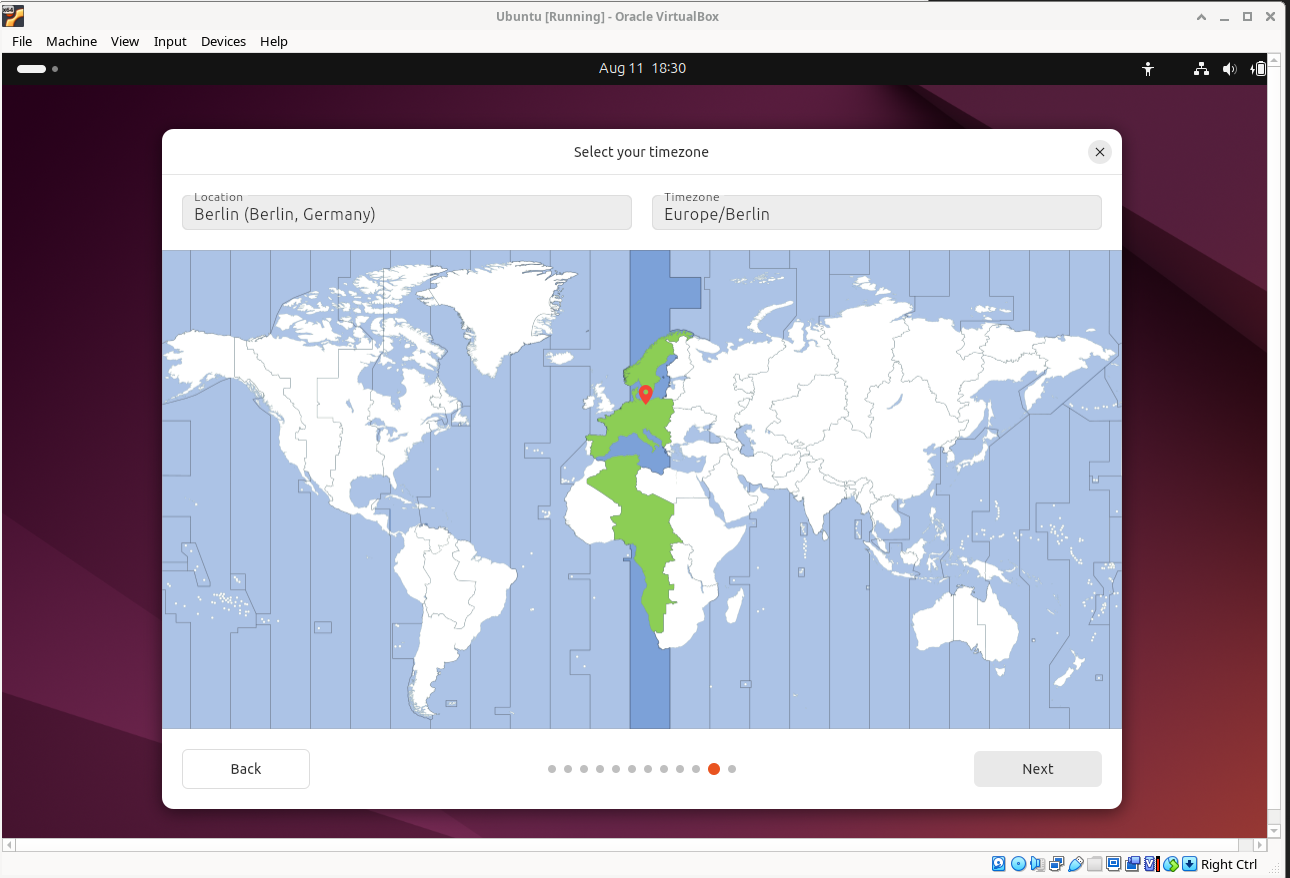Open the Devices menu
Image resolution: width=1290 pixels, height=878 pixels.
(223, 41)
